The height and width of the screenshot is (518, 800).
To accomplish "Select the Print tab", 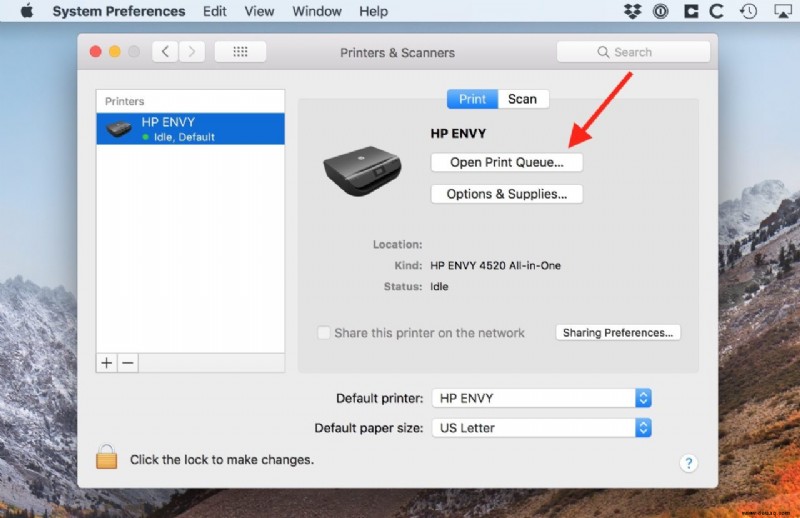I will (x=472, y=99).
